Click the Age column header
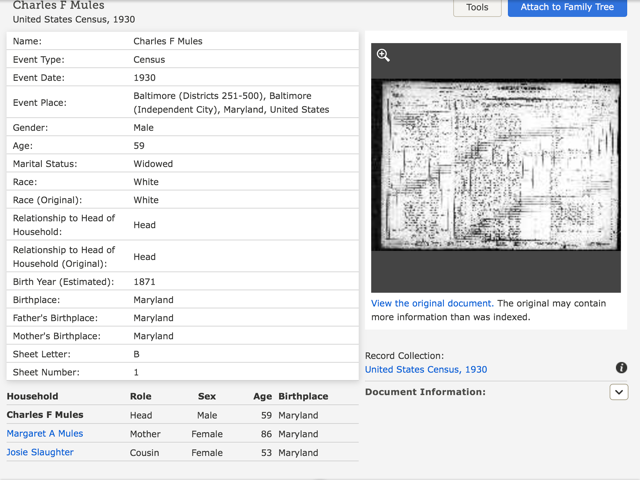Viewport: 640px width, 480px height. [x=262, y=396]
